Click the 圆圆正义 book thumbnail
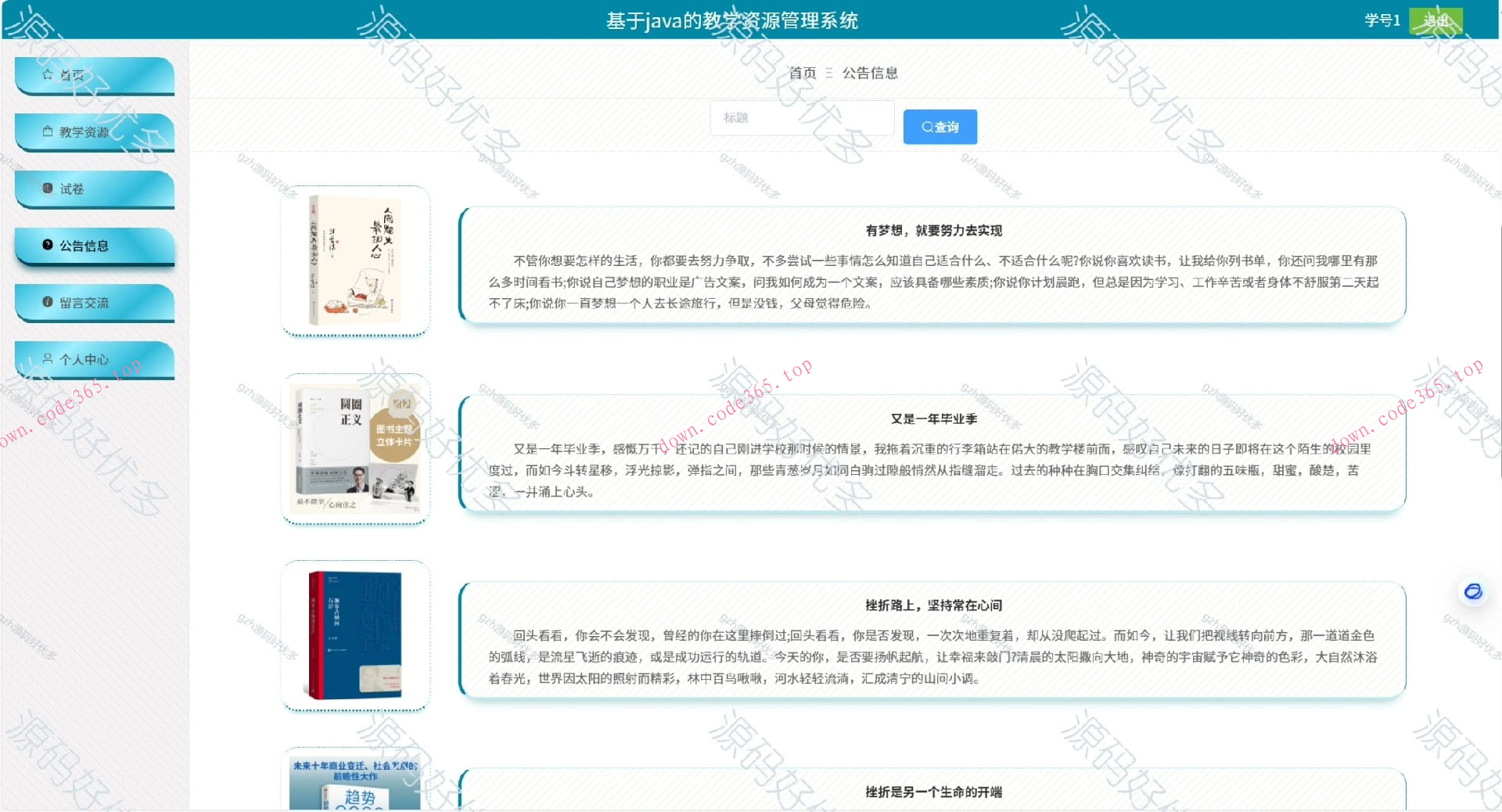The image size is (1502, 812). tap(355, 447)
